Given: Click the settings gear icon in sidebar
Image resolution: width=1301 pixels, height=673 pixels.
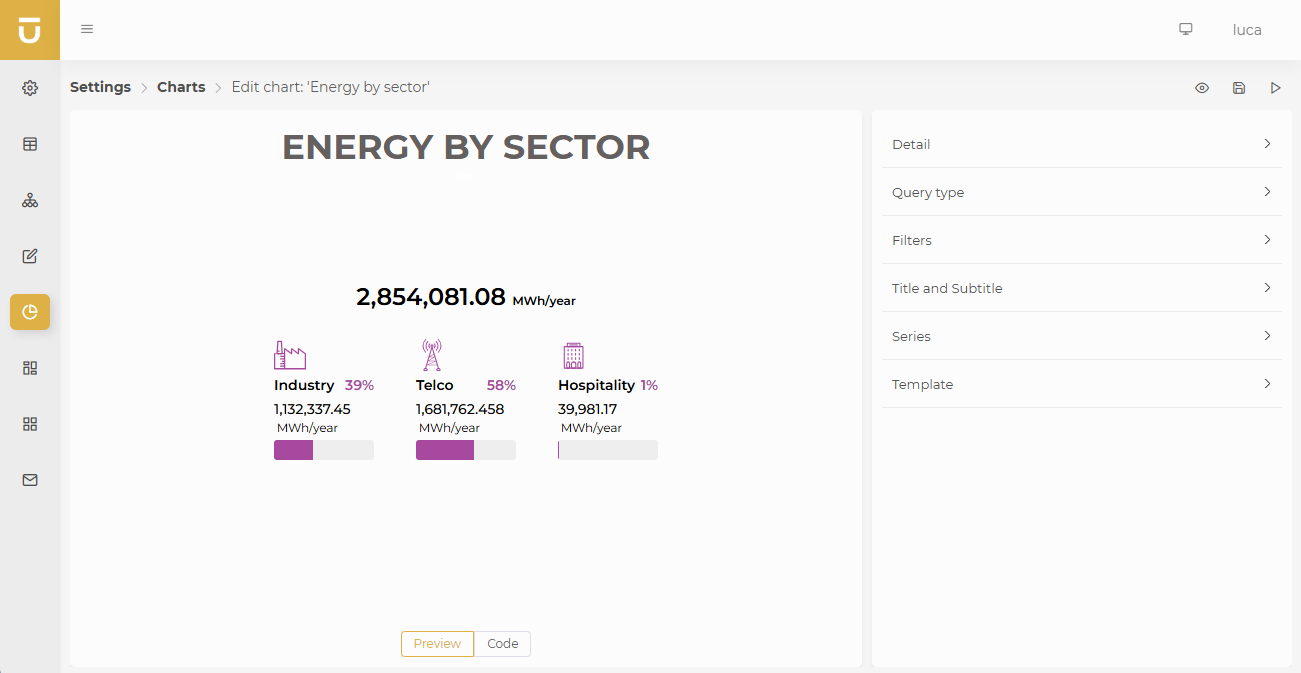Looking at the screenshot, I should click(x=30, y=88).
